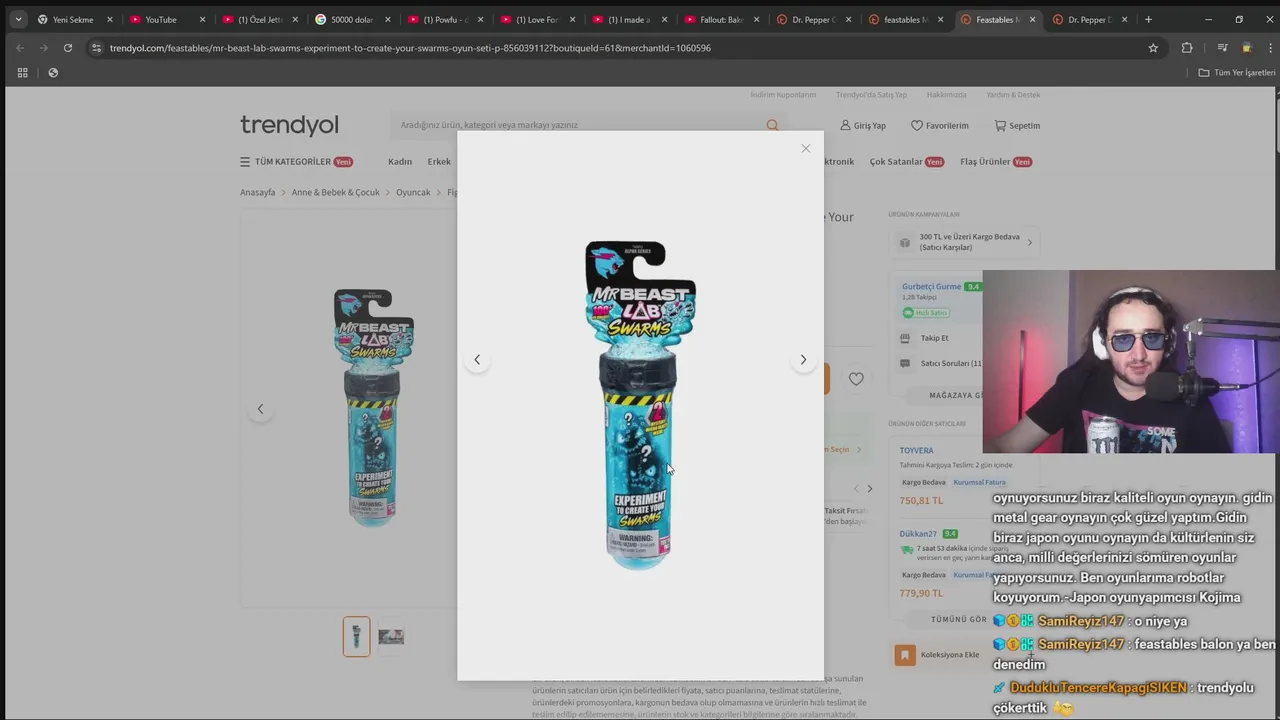Show previous image in lightbox

[x=477, y=360]
